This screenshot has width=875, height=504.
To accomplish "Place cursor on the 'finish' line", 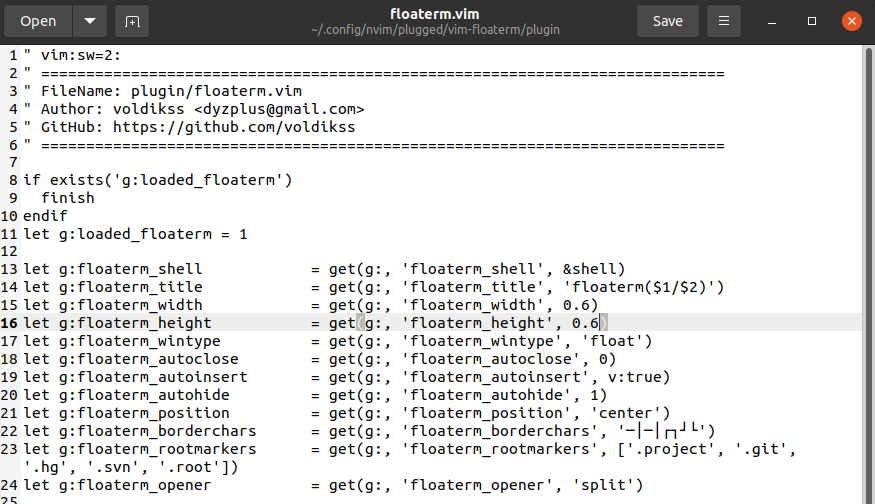I will 68,198.
